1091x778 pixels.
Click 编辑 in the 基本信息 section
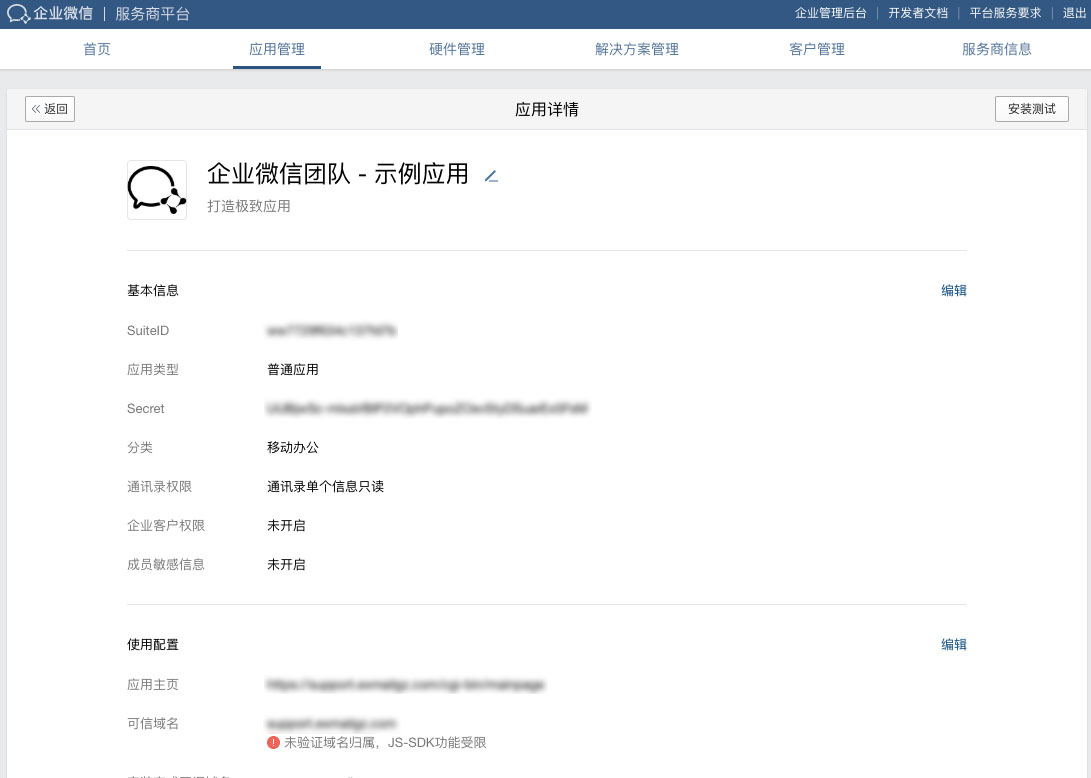point(954,290)
